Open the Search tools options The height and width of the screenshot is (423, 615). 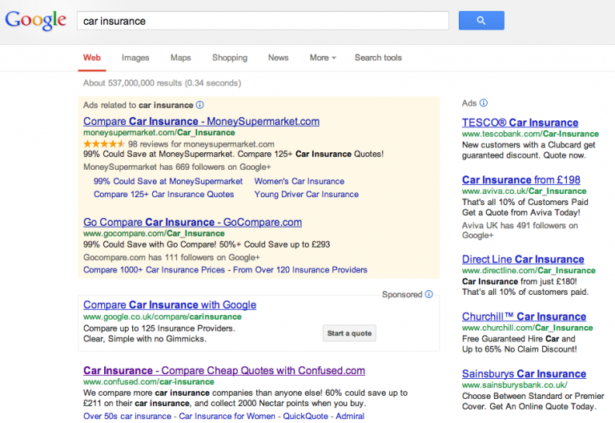tap(378, 58)
